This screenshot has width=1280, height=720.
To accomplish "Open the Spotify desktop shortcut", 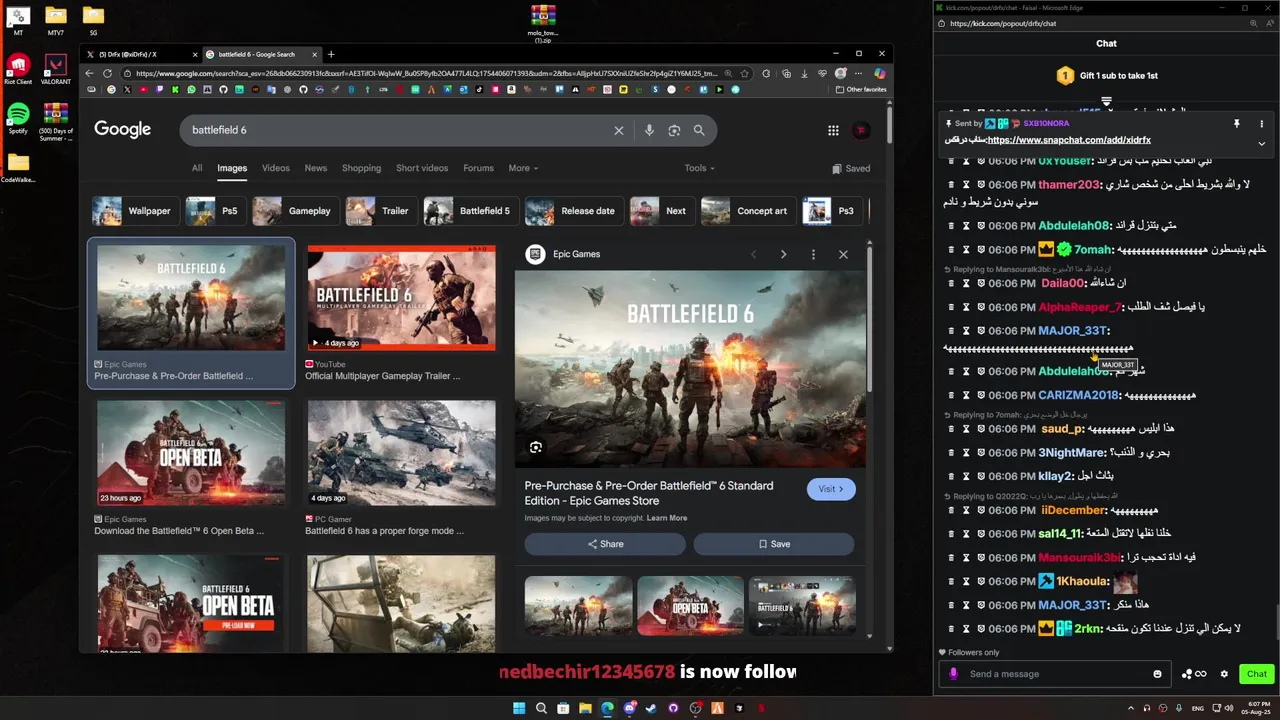I will [x=18, y=117].
